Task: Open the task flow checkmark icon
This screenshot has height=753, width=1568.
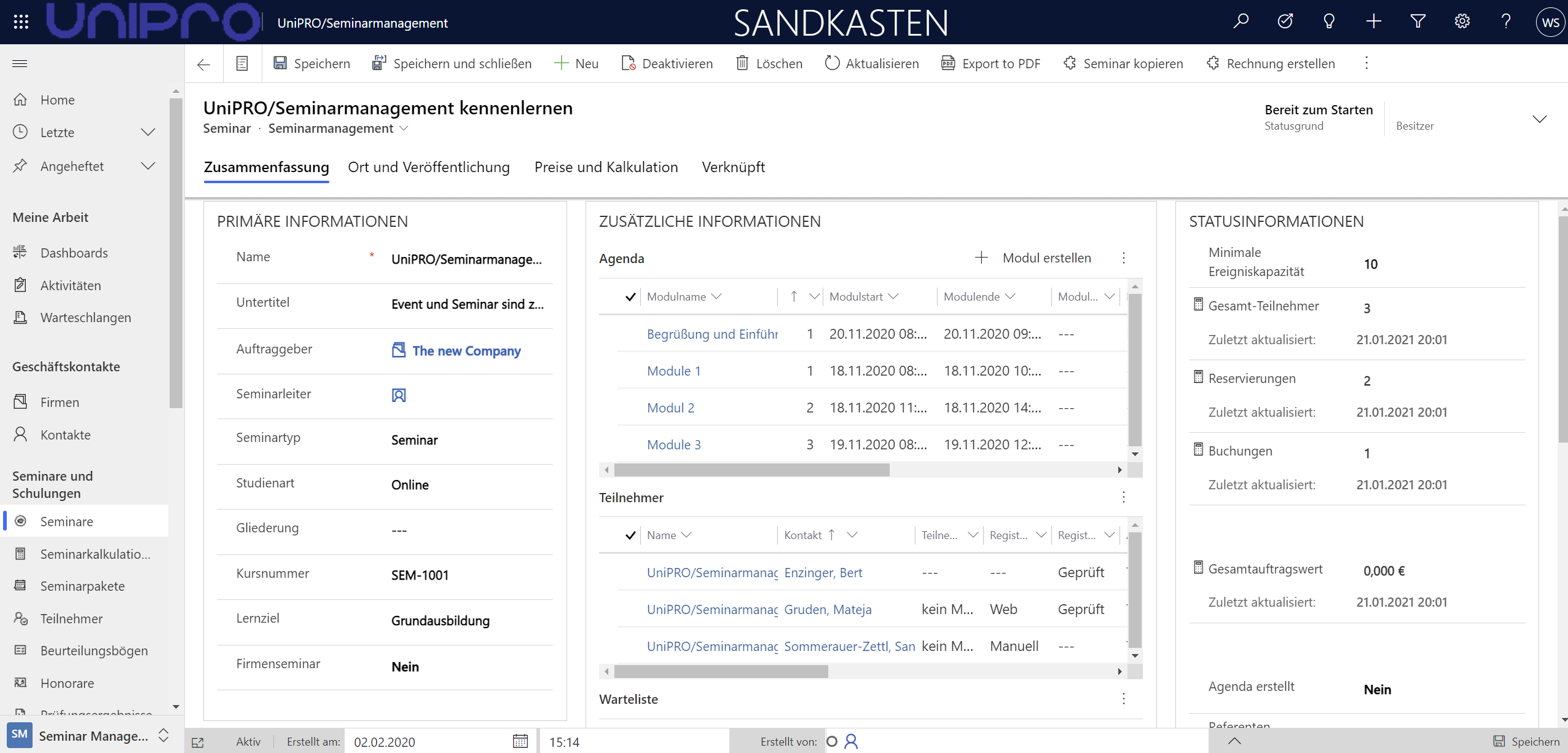Action: coord(1285,22)
